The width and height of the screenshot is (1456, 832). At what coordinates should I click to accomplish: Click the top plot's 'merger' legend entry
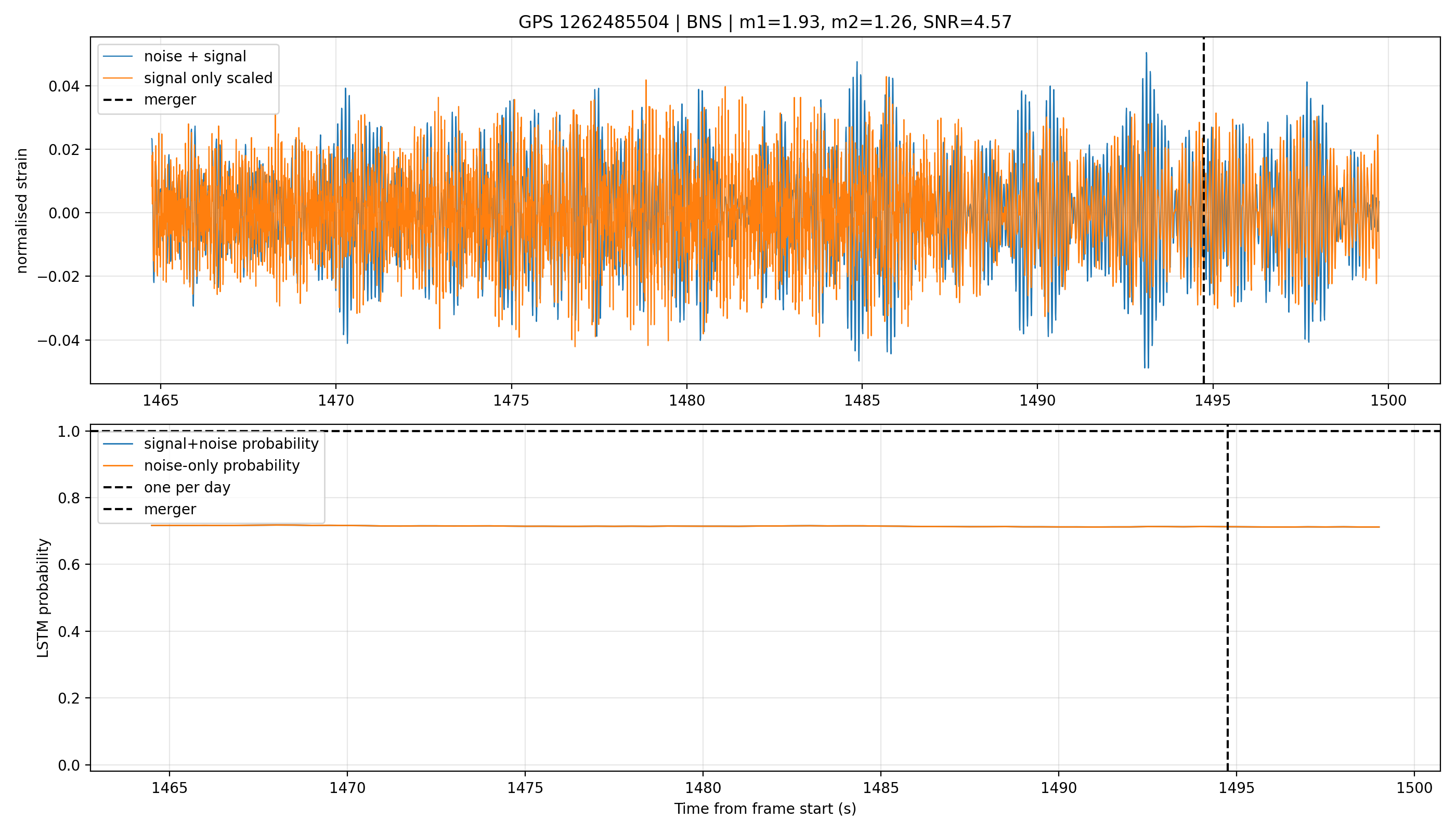pos(149,100)
